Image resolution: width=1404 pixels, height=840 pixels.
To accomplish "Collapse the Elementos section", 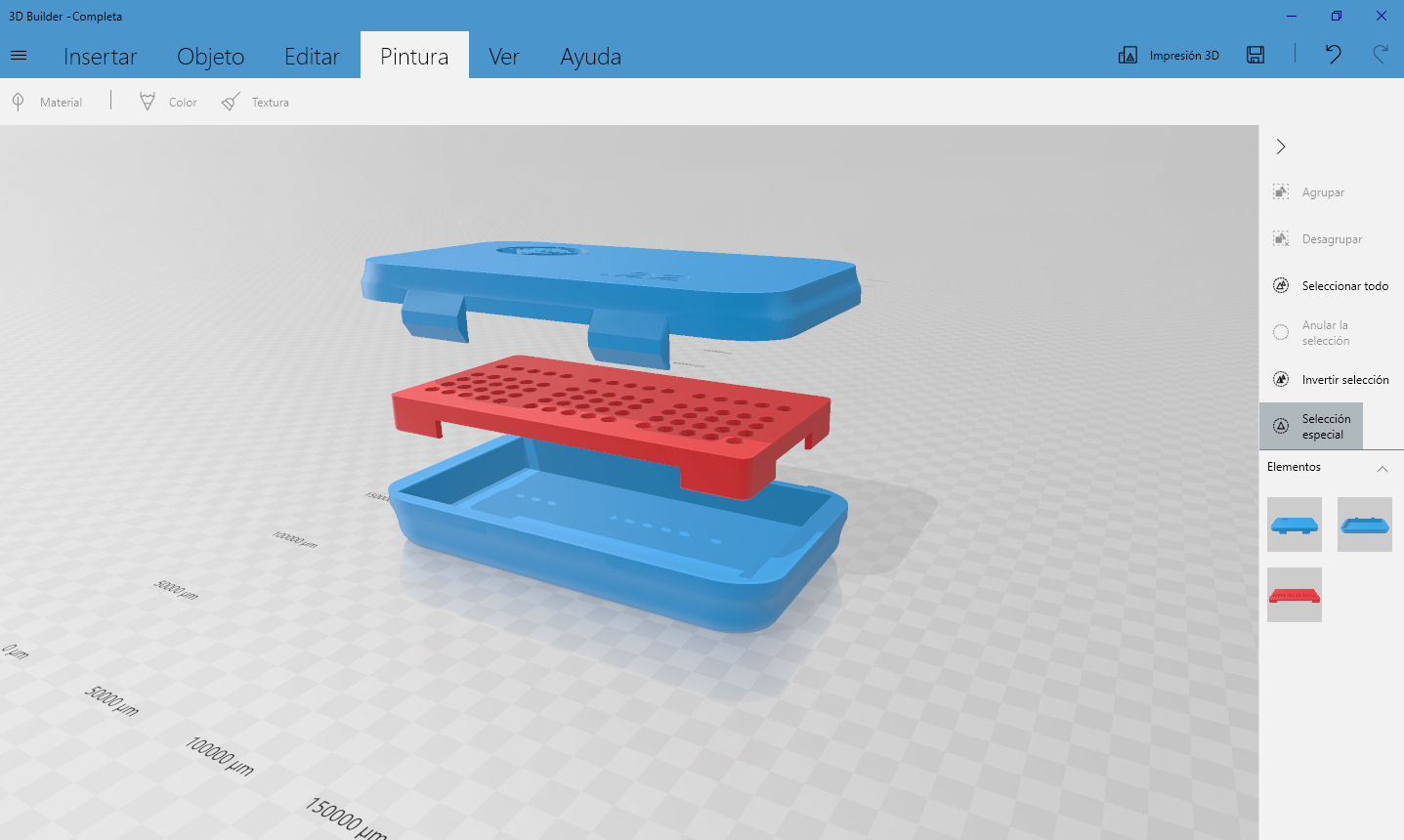I will [x=1382, y=469].
